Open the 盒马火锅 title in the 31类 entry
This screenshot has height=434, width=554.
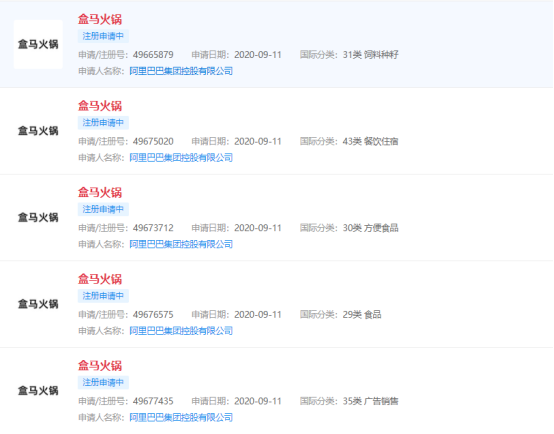pos(100,19)
